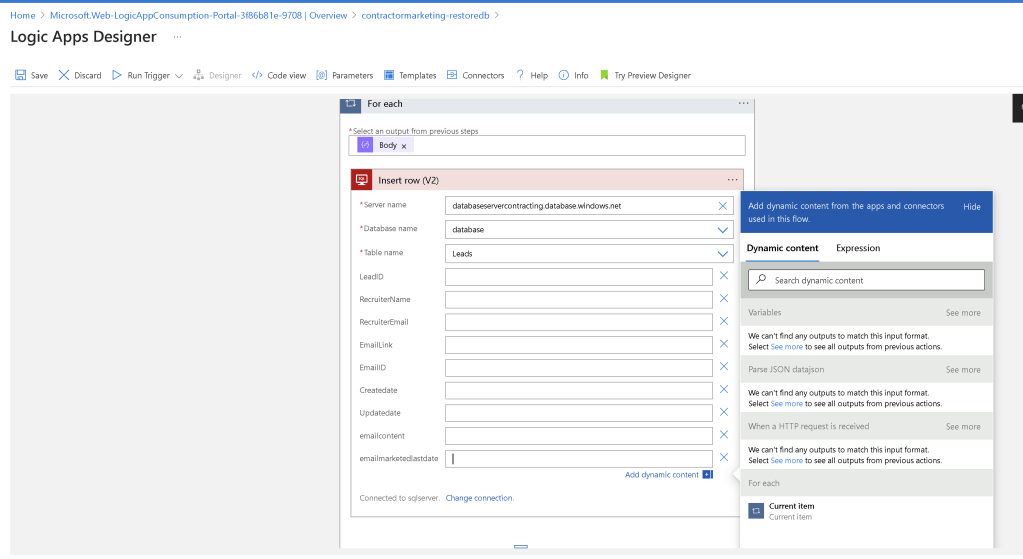Click Search dynamic content box

[x=866, y=280]
